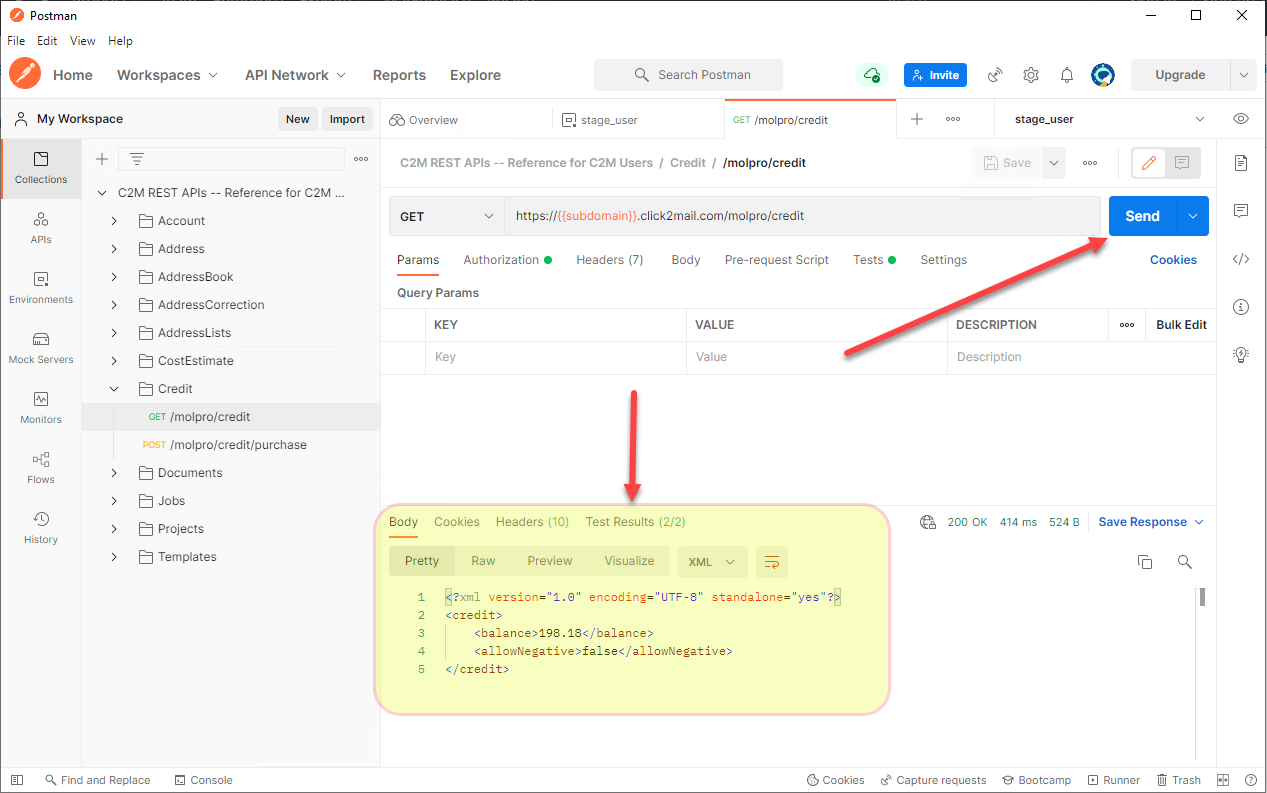Image resolution: width=1267 pixels, height=793 pixels.
Task: Toggle two-pane view icon in status bar
Action: 1223,780
